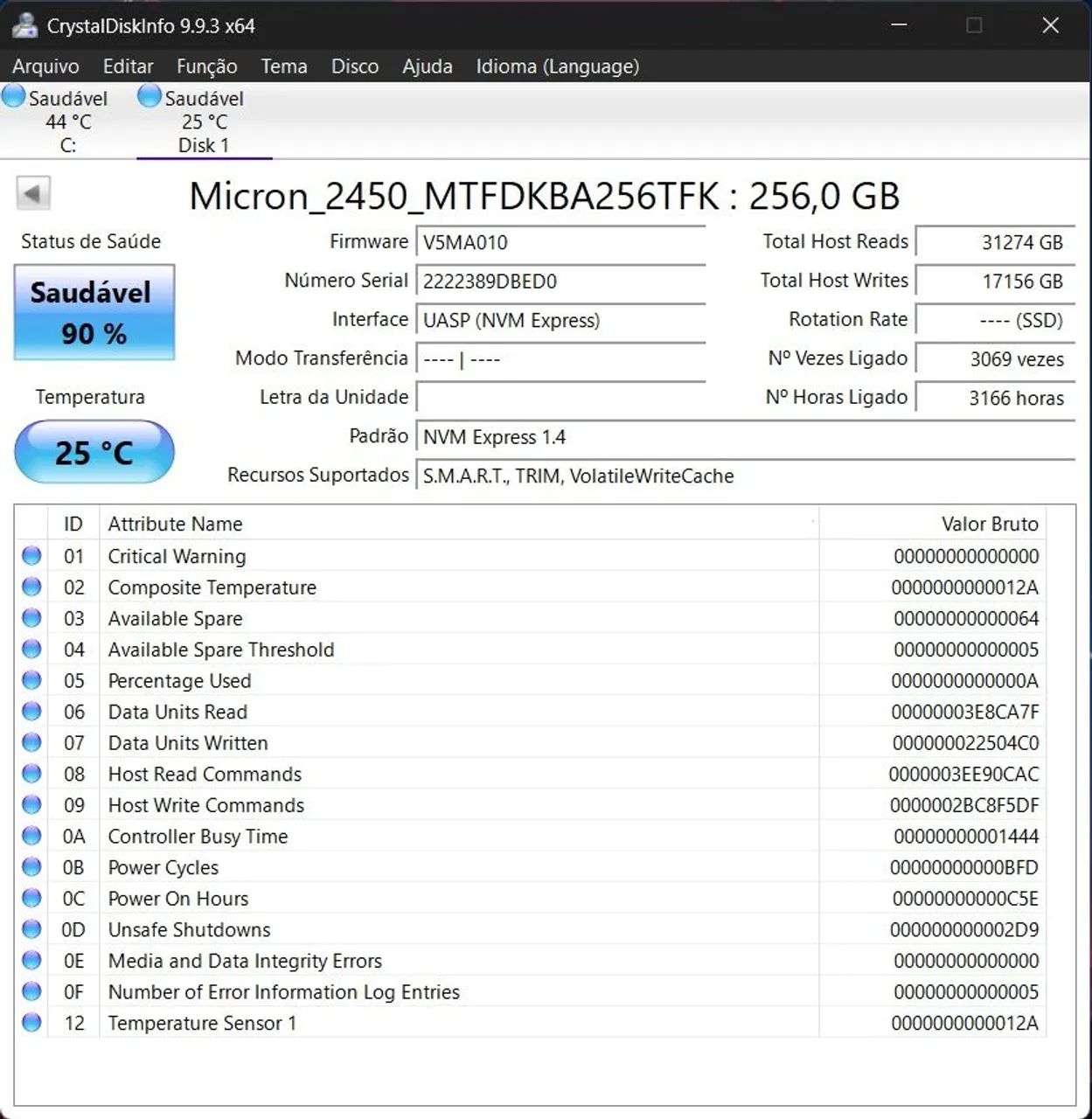Click the status orb for Temperature Sensor 1
The height and width of the screenshot is (1119, 1092).
pos(31,1022)
